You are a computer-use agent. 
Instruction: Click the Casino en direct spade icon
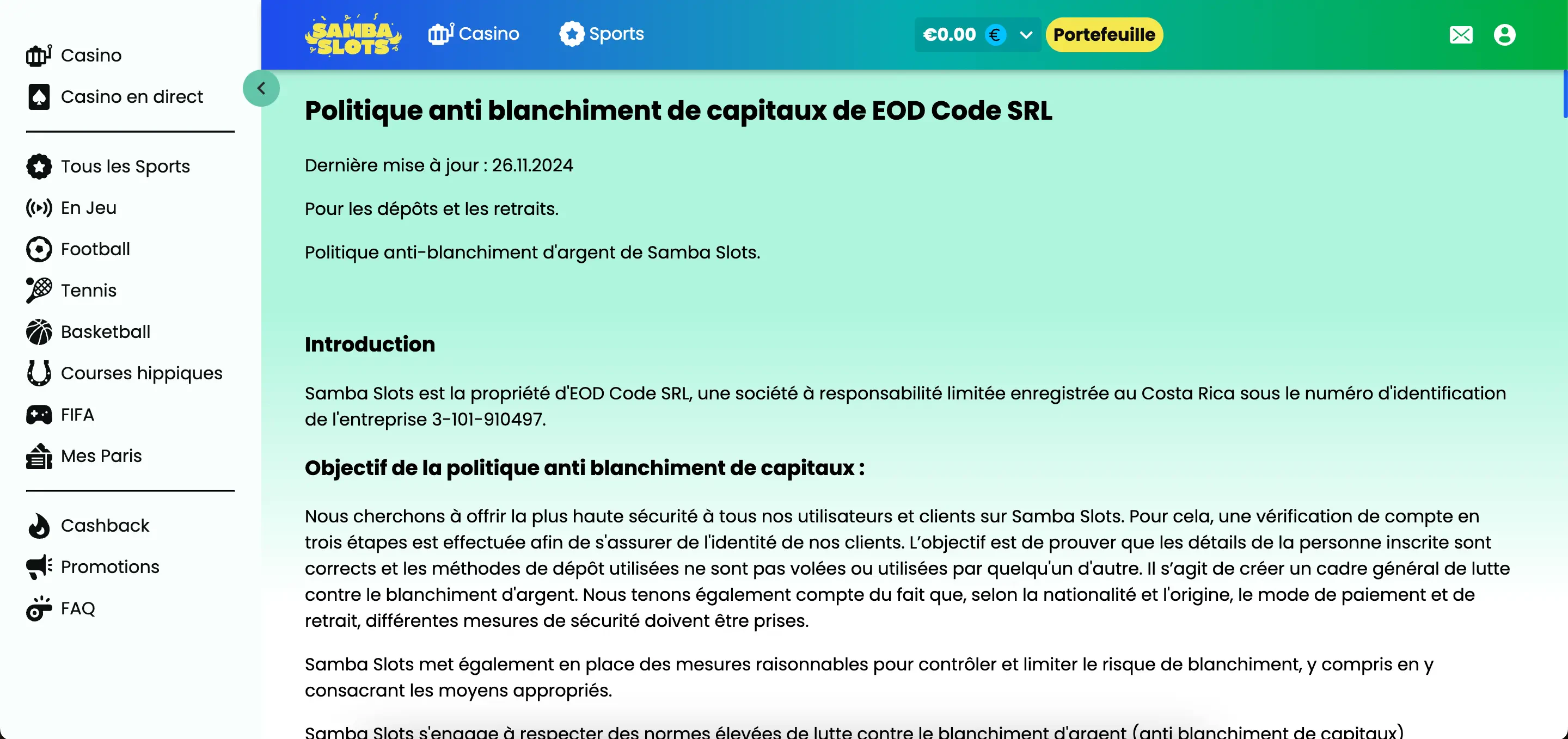39,97
